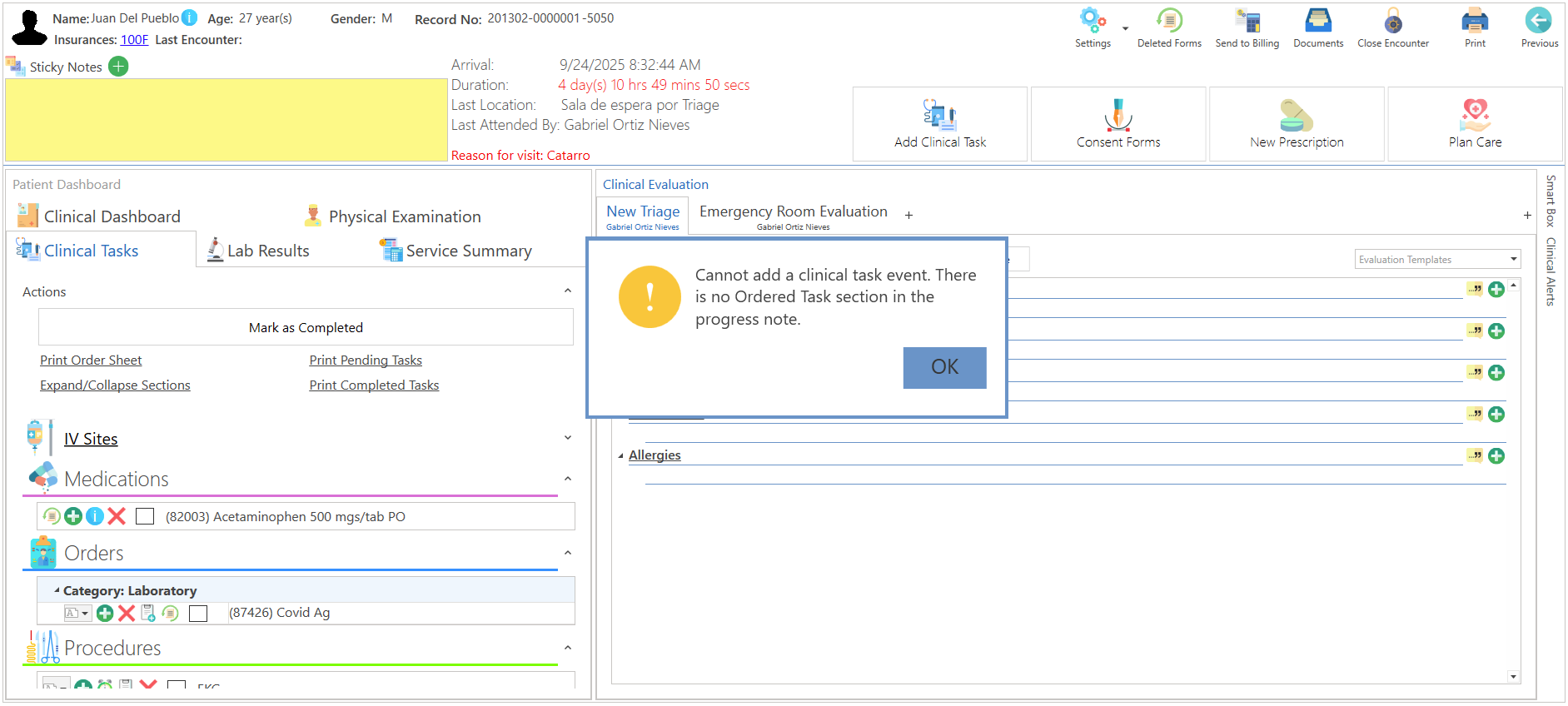Screen dimensions: 1568x706
Task: Delete Covid Ag order with red X
Action: point(127,614)
